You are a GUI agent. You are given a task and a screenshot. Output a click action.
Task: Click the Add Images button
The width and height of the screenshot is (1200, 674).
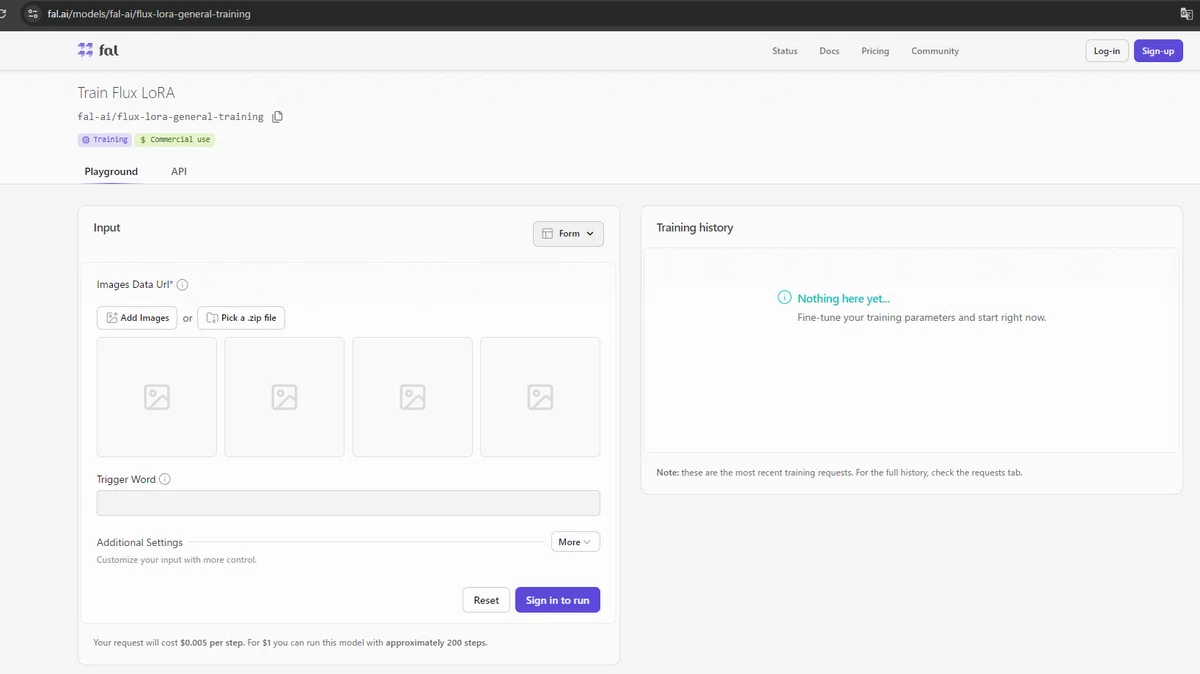coord(137,318)
